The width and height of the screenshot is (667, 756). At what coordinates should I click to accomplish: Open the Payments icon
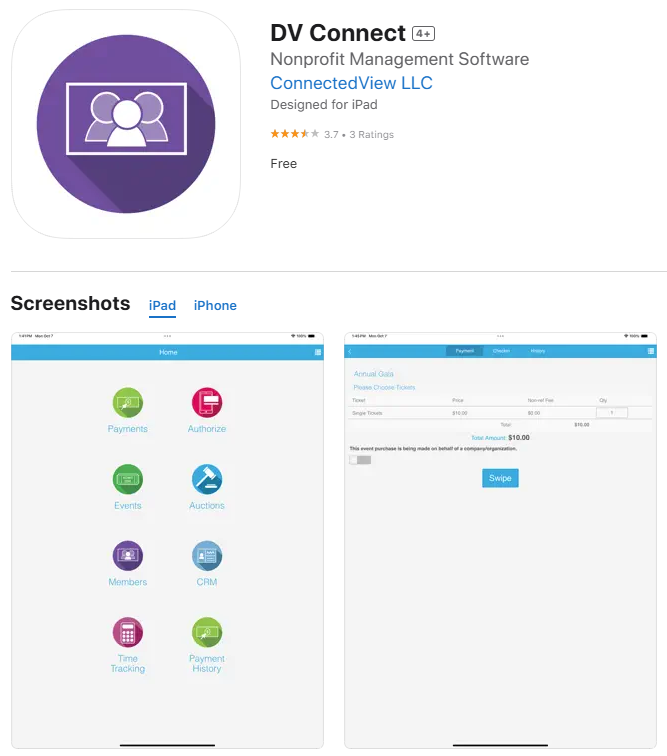(128, 403)
